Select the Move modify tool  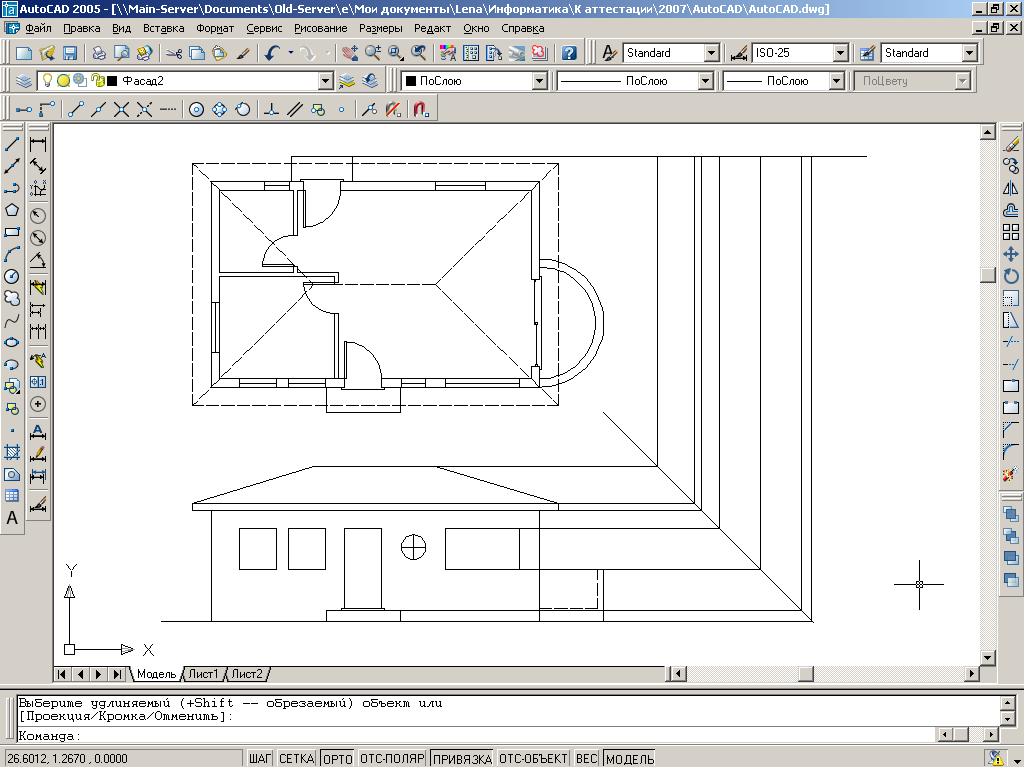(x=1011, y=254)
